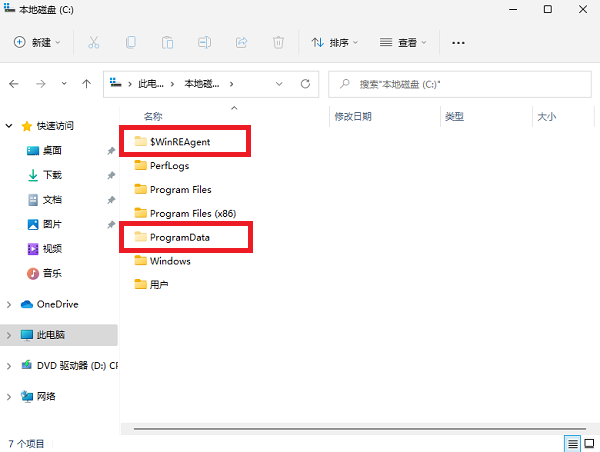The height and width of the screenshot is (452, 600).
Task: Click the pin icon beside 文档
Action: coord(111,200)
